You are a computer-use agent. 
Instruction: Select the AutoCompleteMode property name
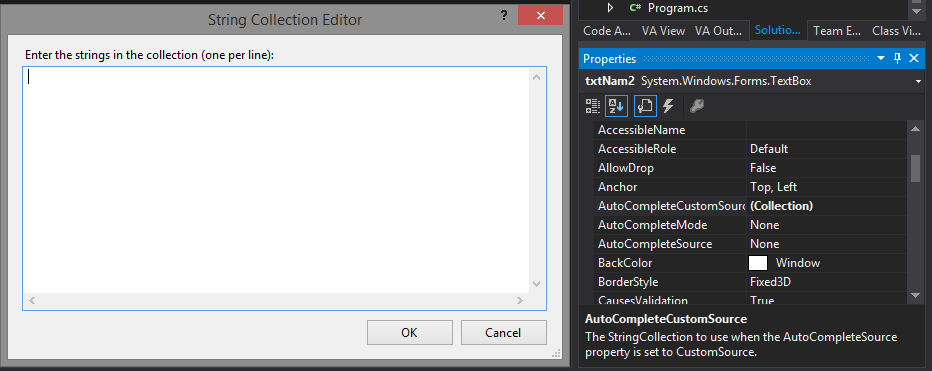(653, 225)
